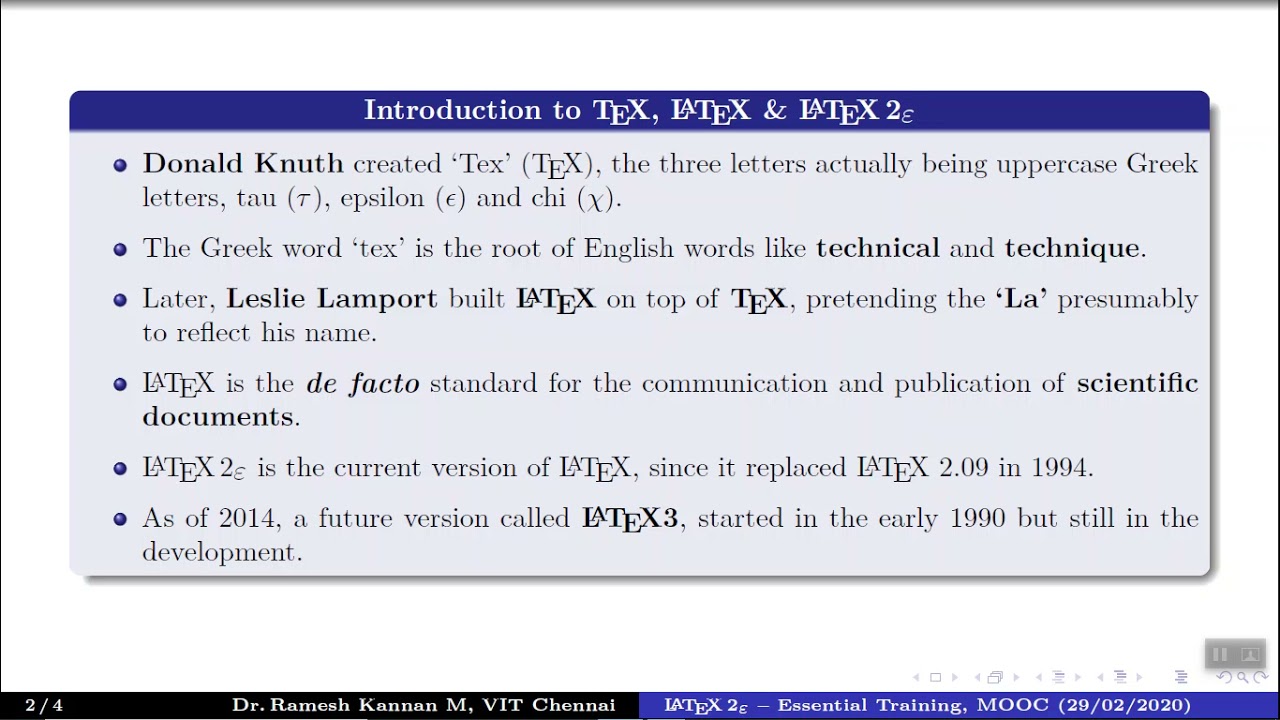Viewport: 1280px width, 720px height.
Task: Click the text 'tau (τ)'
Action: (280, 198)
